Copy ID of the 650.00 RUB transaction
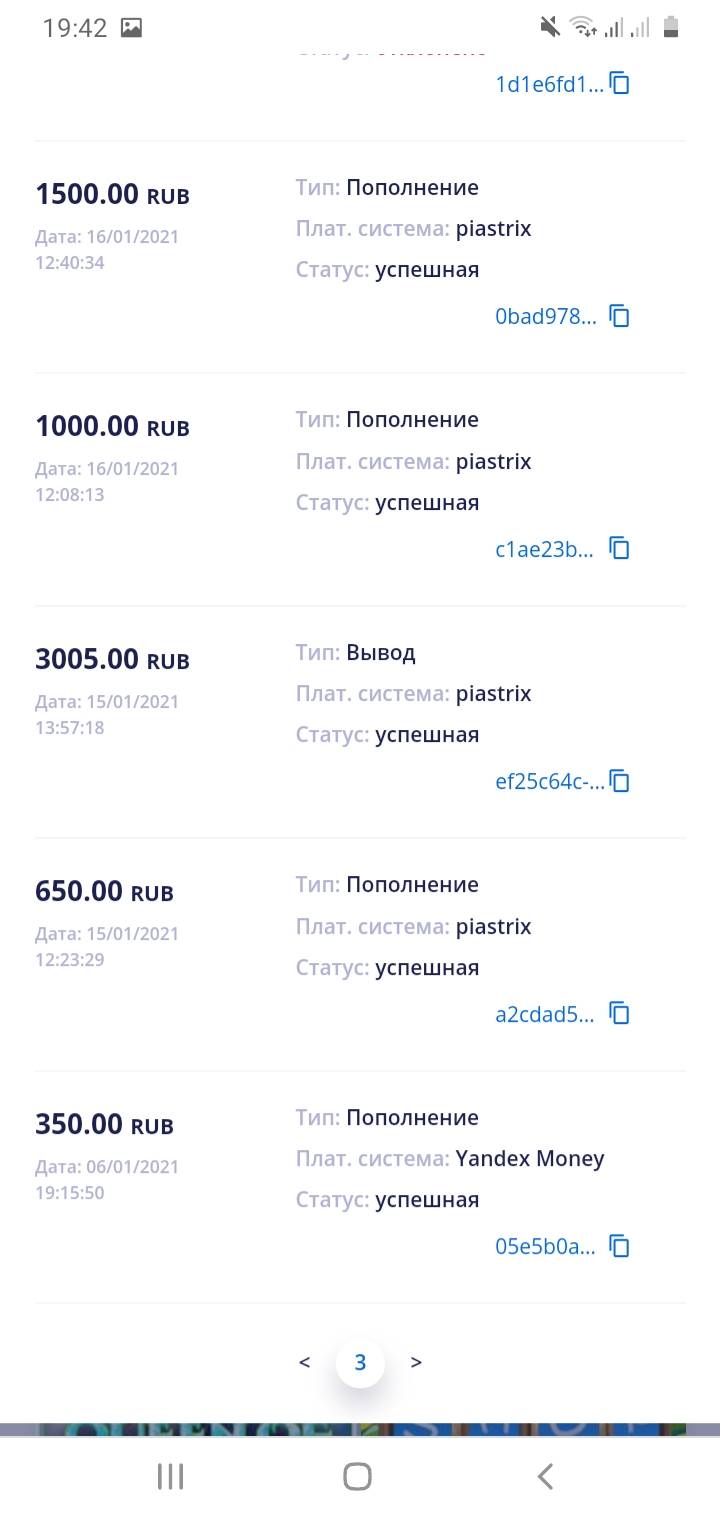The height and width of the screenshot is (1520, 720). tap(620, 1014)
